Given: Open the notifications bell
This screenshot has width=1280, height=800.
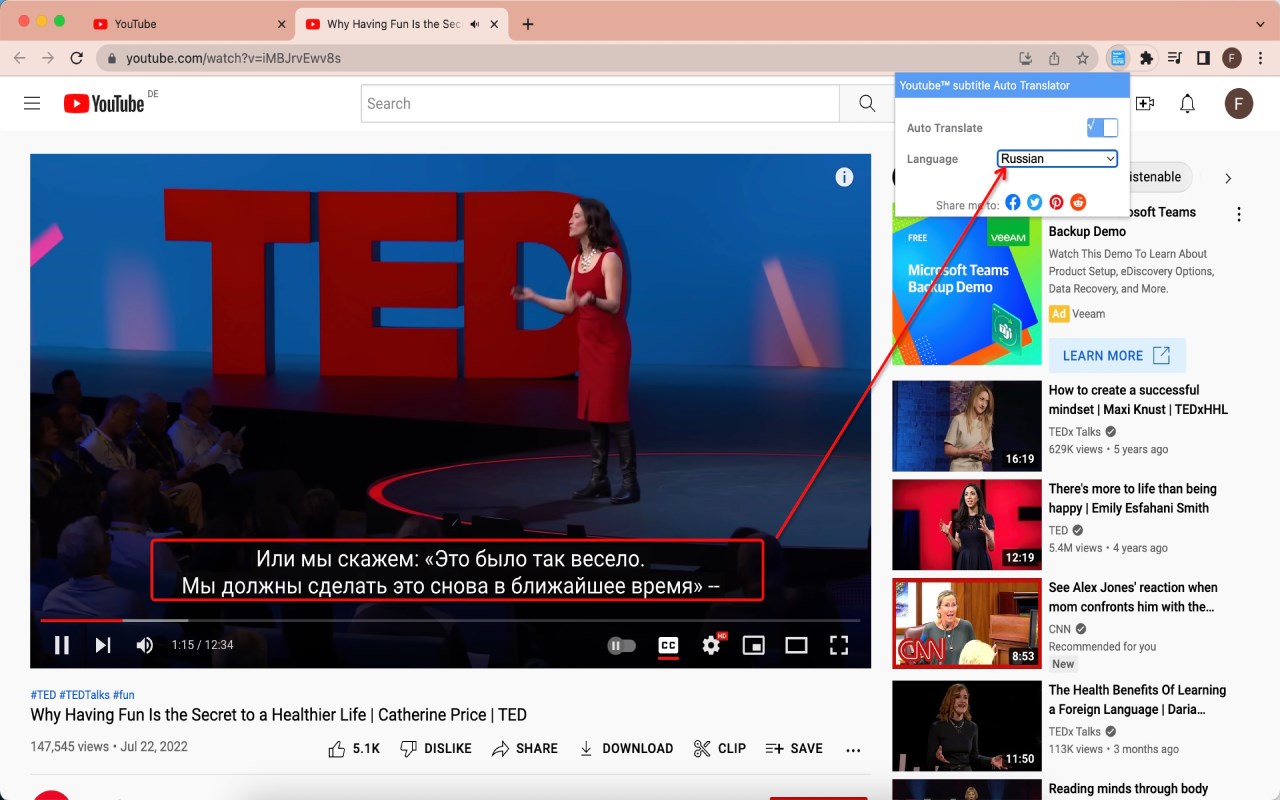Looking at the screenshot, I should pyautogui.click(x=1187, y=103).
